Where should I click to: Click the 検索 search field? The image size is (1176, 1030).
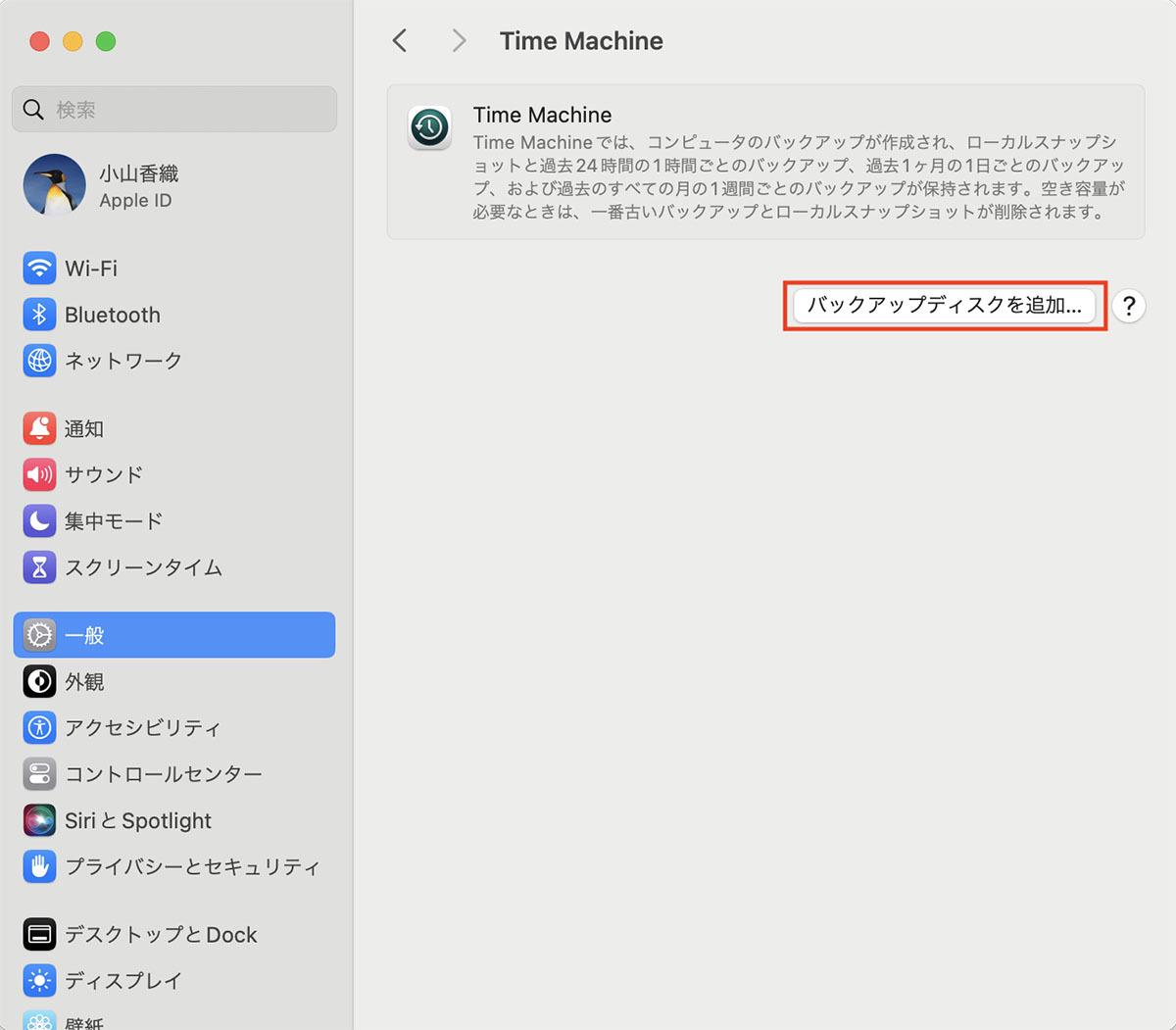click(174, 109)
